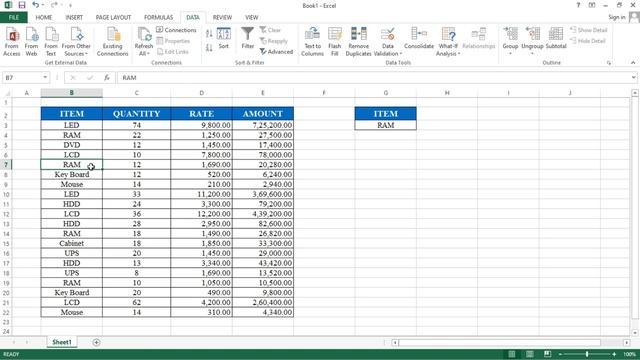Open Data Validation
Image resolution: width=640 pixels, height=360 pixels.
pyautogui.click(x=387, y=41)
